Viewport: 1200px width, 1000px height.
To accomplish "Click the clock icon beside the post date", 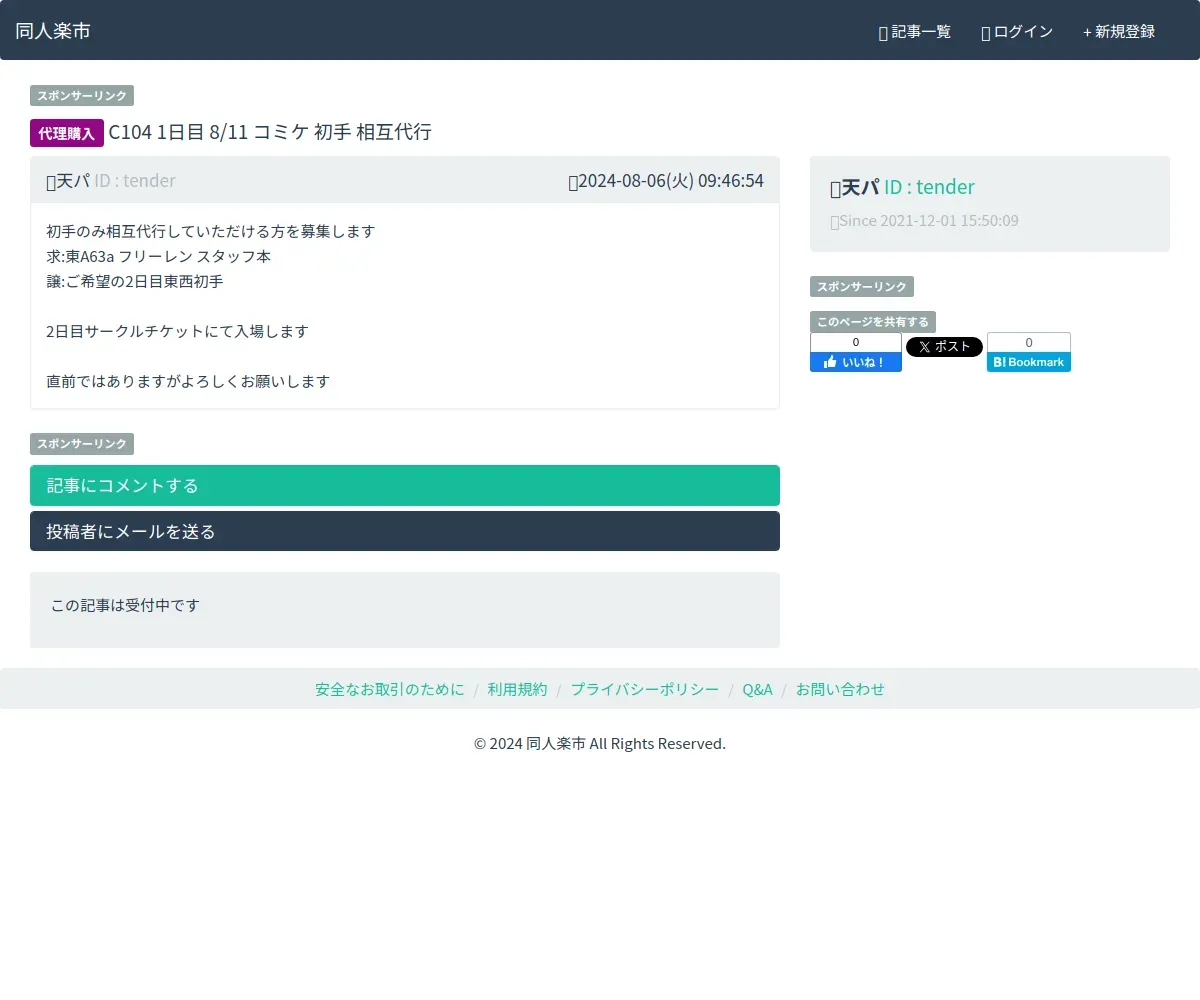I will coord(573,182).
